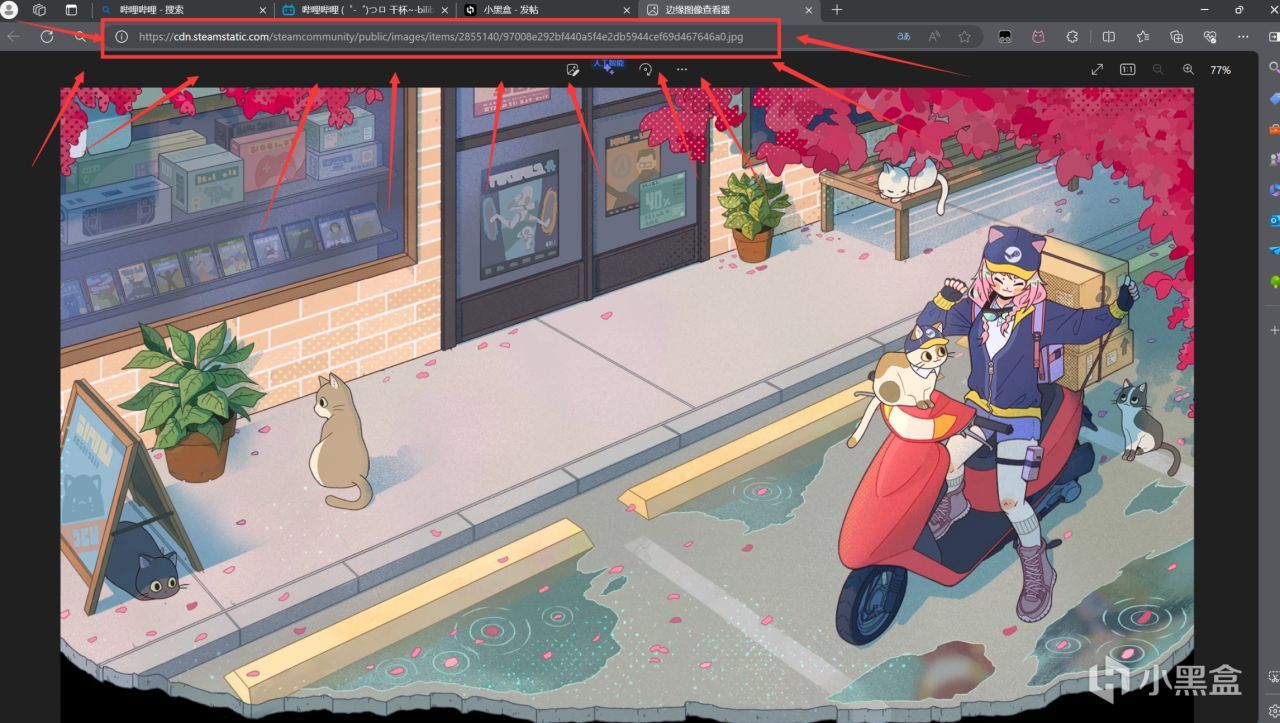Open the Favorites list icon
Viewport: 1280px width, 723px height.
click(1142, 36)
